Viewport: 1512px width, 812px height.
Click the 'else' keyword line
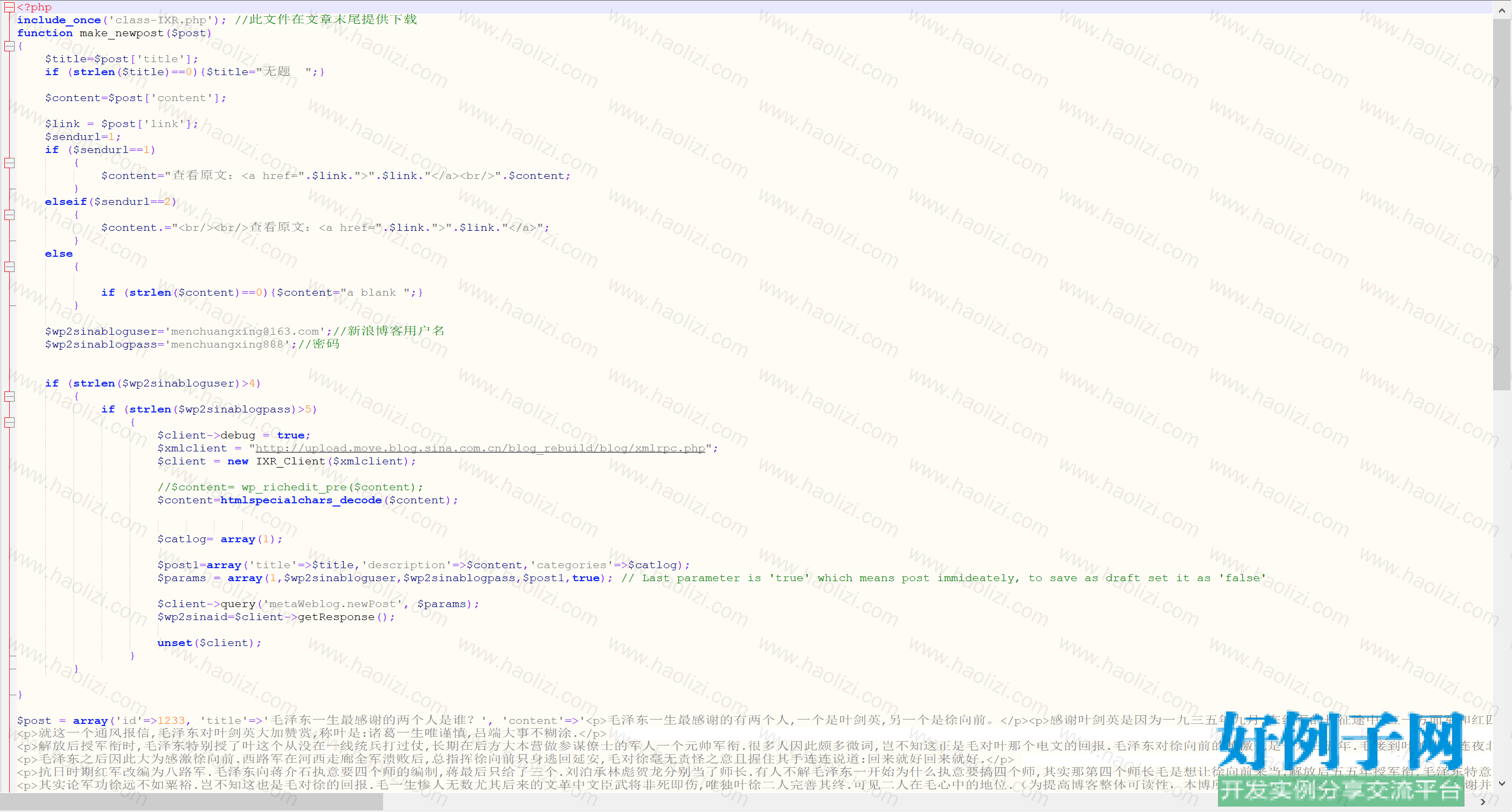tap(59, 254)
